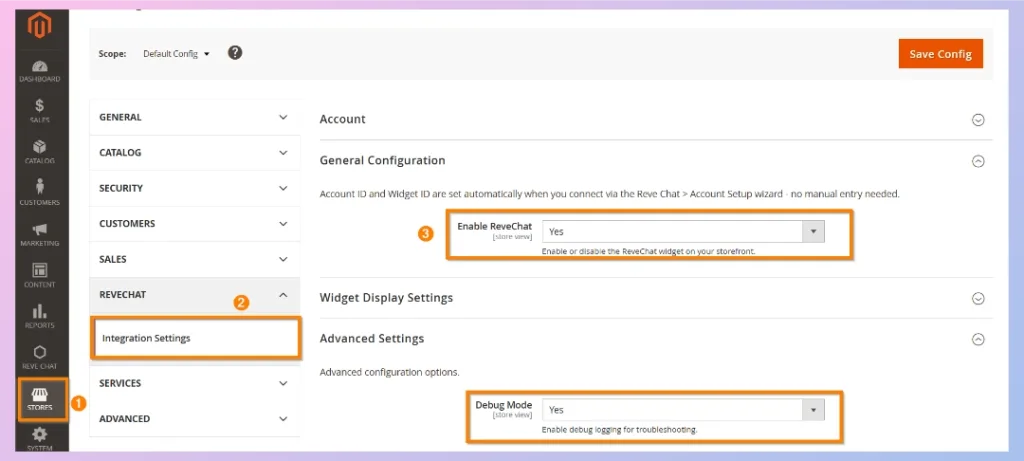Click 'Advanced configuration options.' text
This screenshot has height=461, width=1024.
389,373
